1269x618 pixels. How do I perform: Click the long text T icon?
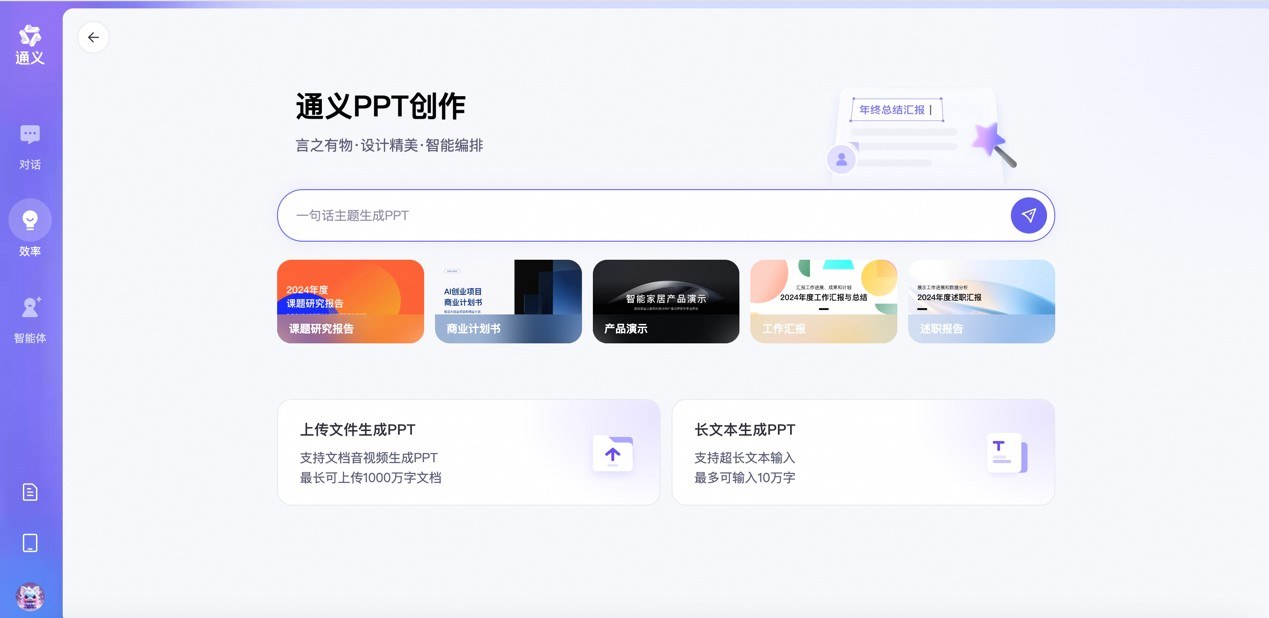click(x=1006, y=453)
